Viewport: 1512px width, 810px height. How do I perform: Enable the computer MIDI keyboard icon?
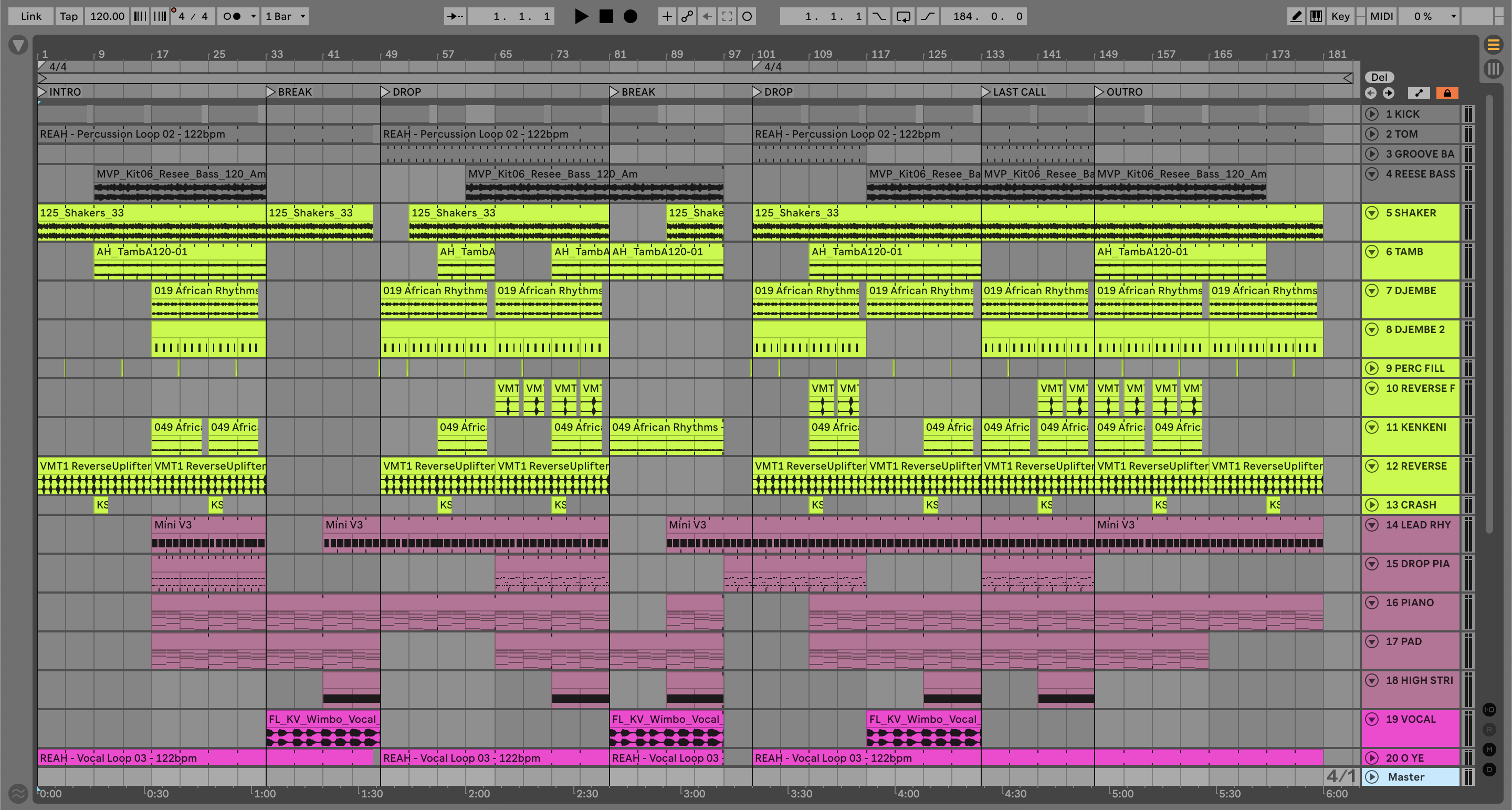click(x=1316, y=16)
